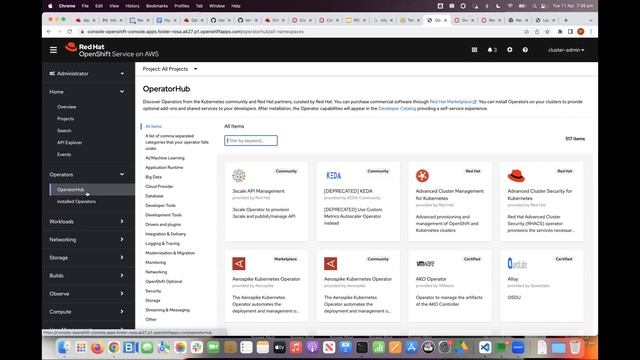Click the browser address bar URL

click(195, 31)
